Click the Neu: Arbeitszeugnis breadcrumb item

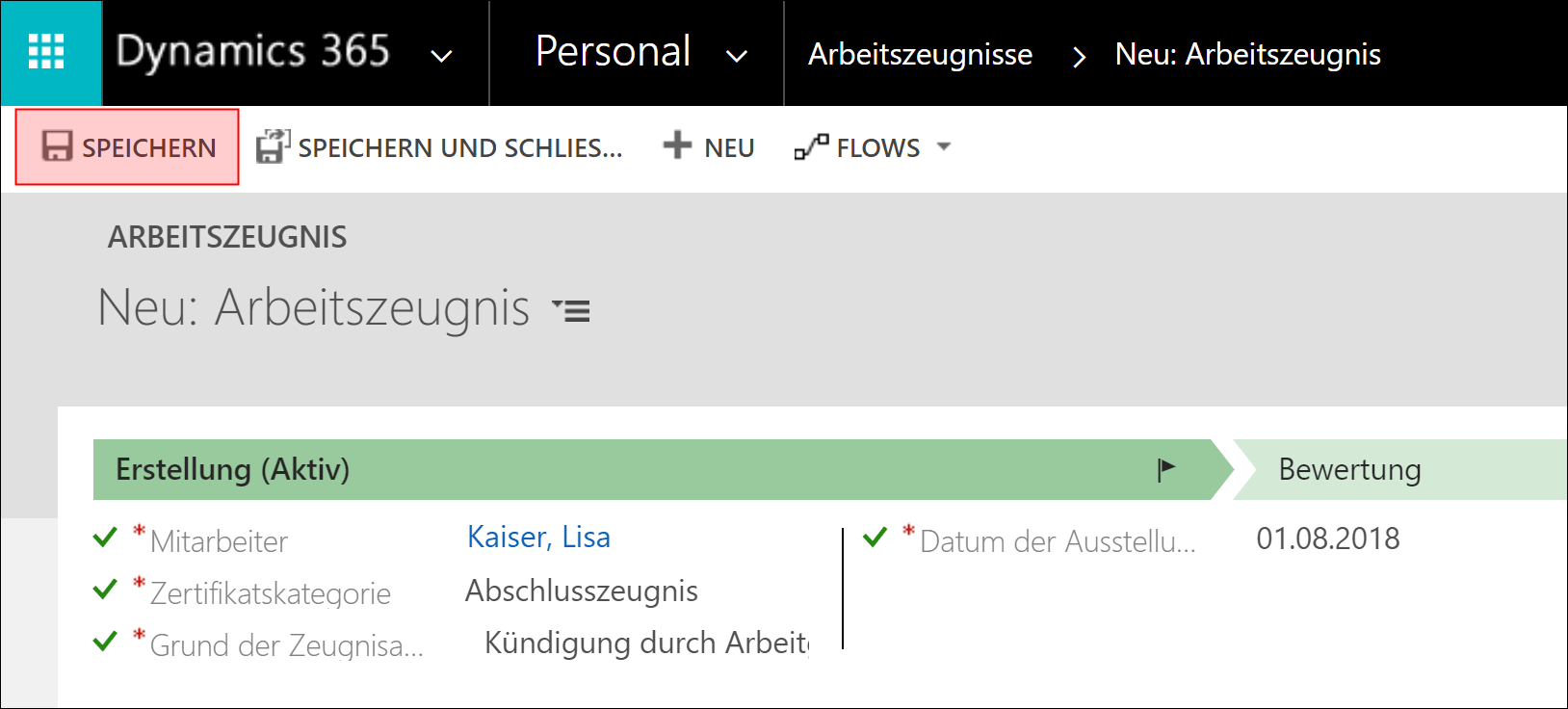click(1247, 54)
